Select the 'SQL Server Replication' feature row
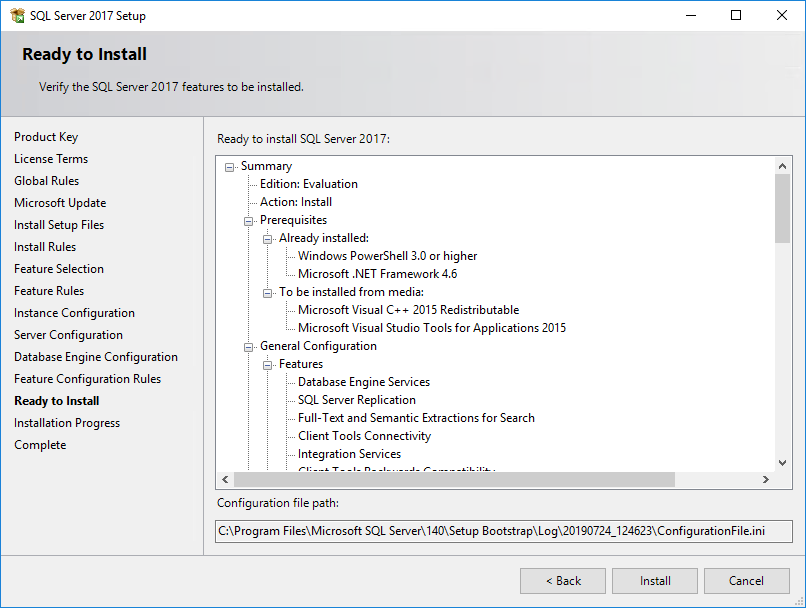The image size is (806, 608). point(357,400)
